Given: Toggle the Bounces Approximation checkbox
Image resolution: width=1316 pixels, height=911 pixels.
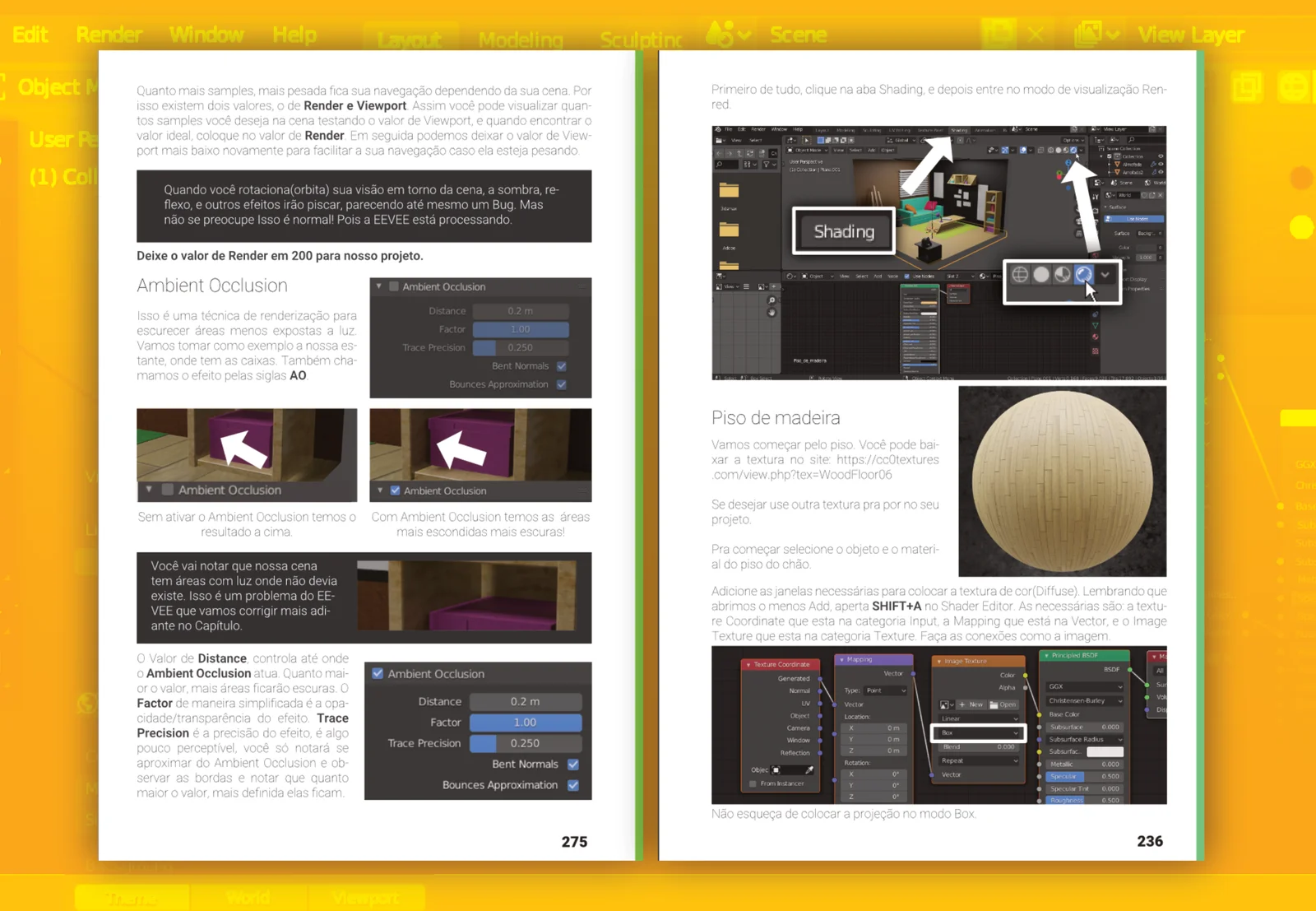Looking at the screenshot, I should [573, 785].
